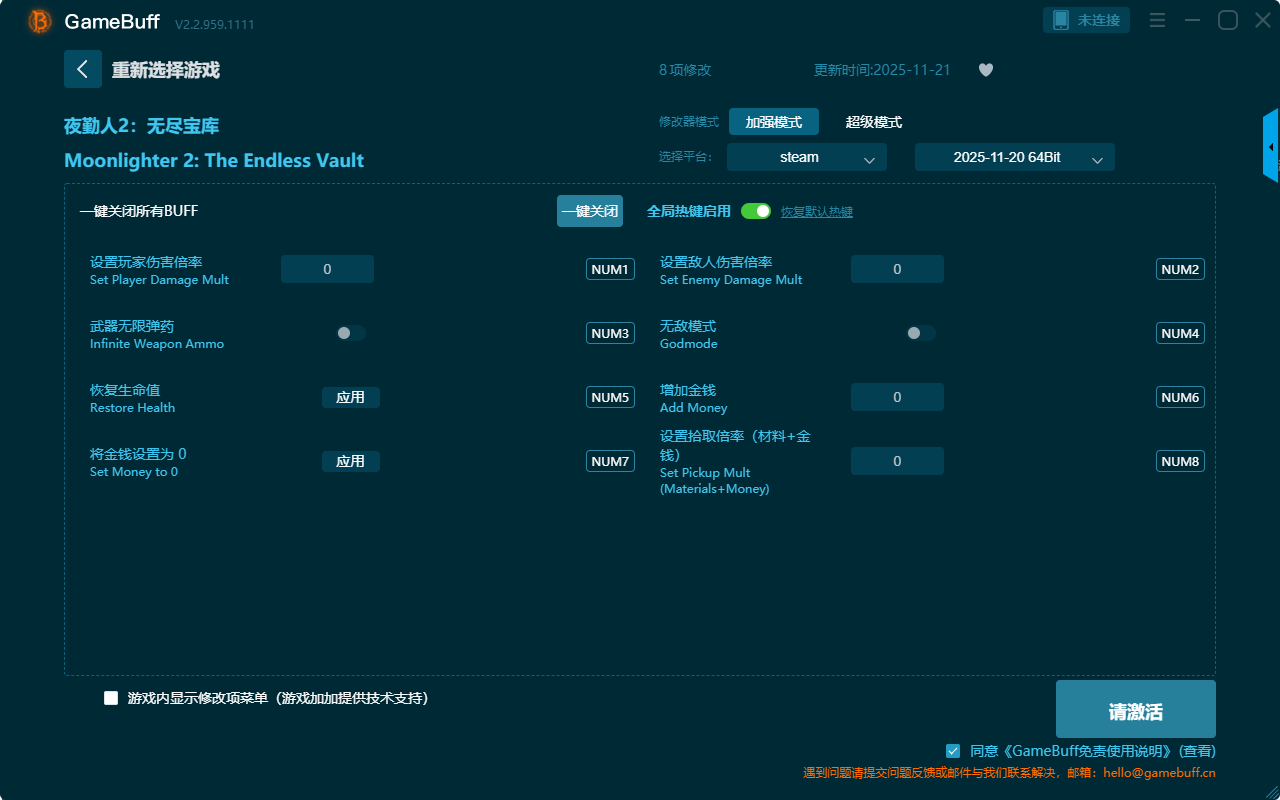The image size is (1280, 800).
Task: Click the GameBuff logo icon
Action: [40, 21]
